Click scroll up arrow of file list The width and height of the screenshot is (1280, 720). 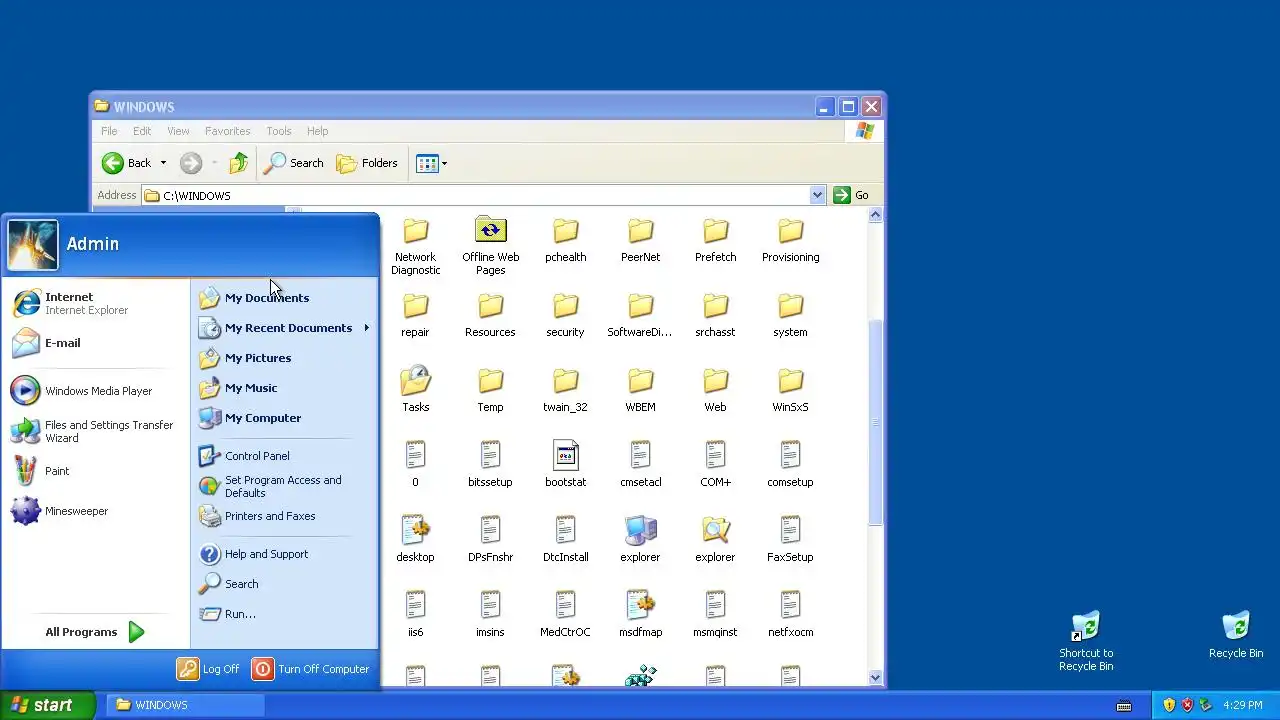875,214
